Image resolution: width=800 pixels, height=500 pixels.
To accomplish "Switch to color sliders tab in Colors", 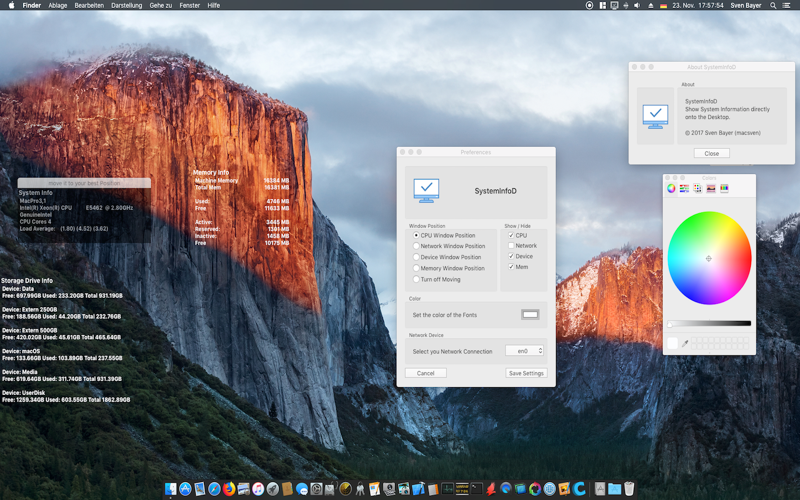I will coord(684,188).
